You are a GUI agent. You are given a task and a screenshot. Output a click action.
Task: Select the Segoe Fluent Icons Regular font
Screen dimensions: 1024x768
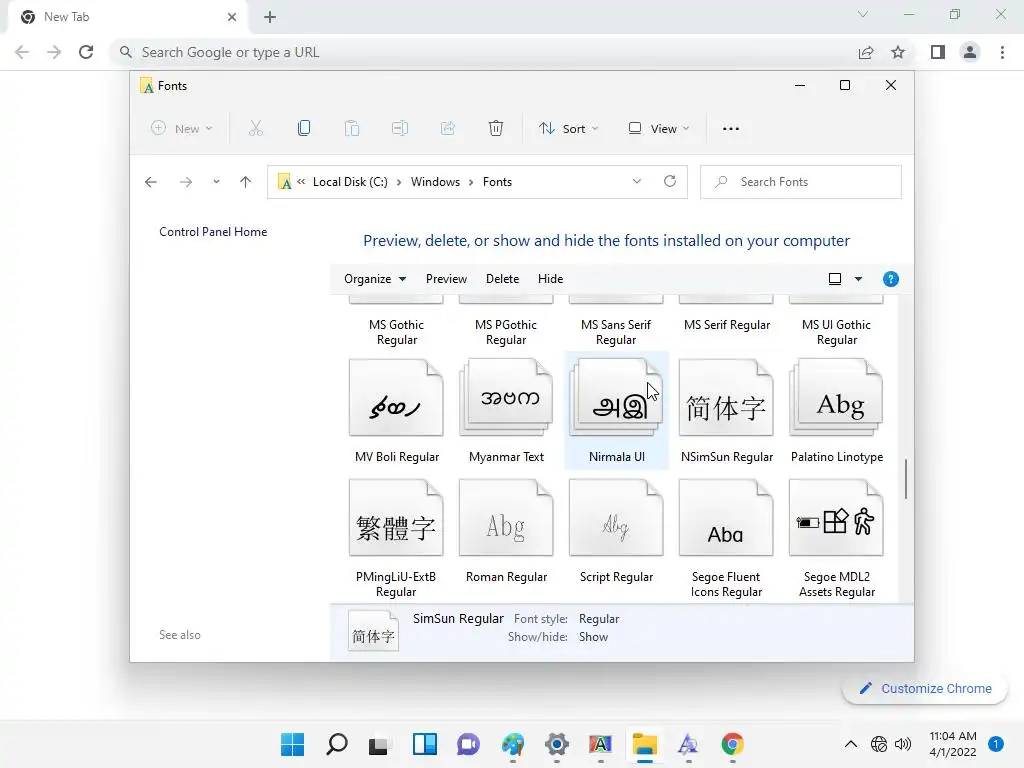[x=726, y=539]
